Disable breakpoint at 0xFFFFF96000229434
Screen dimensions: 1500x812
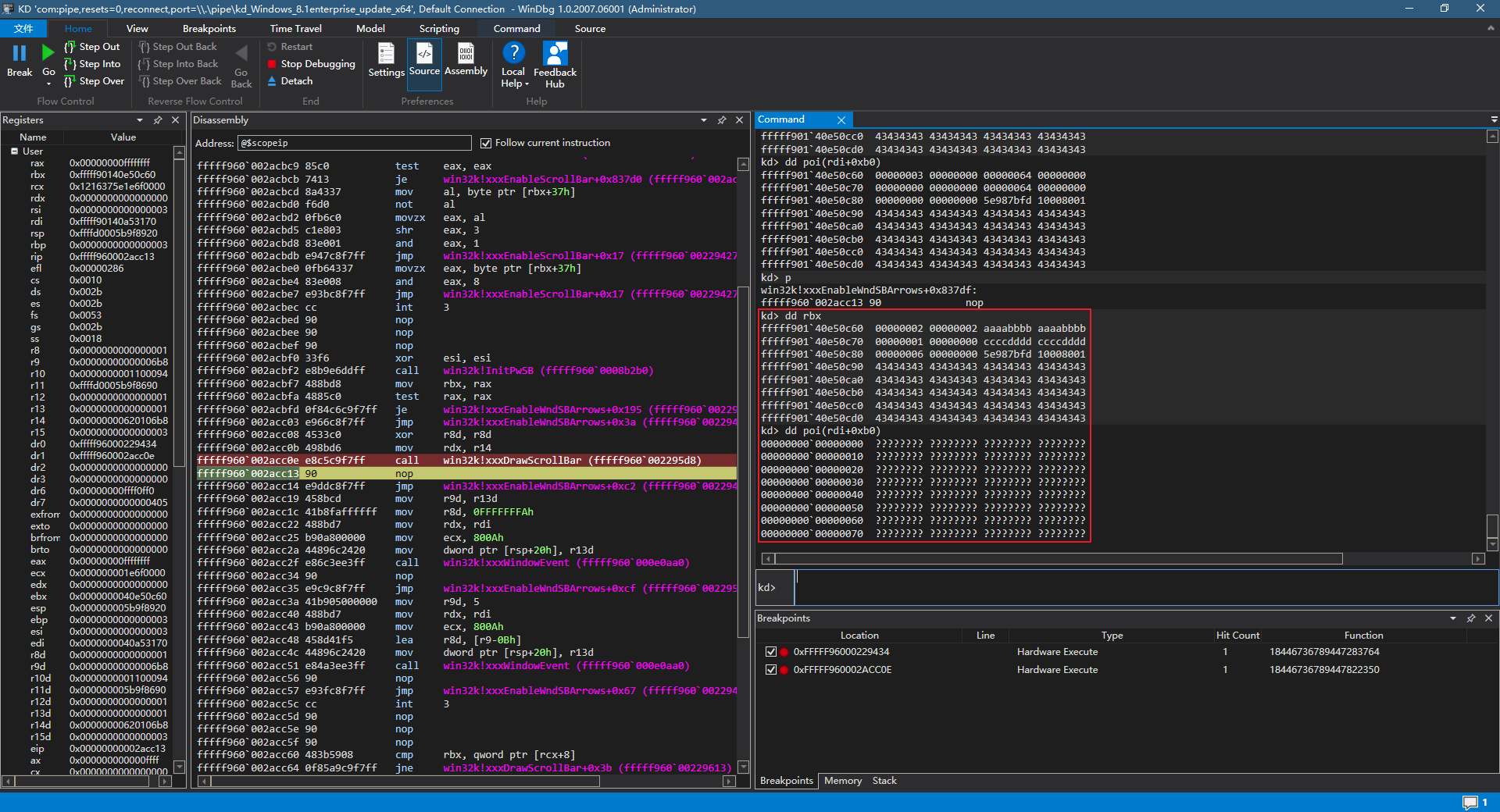[x=771, y=652]
